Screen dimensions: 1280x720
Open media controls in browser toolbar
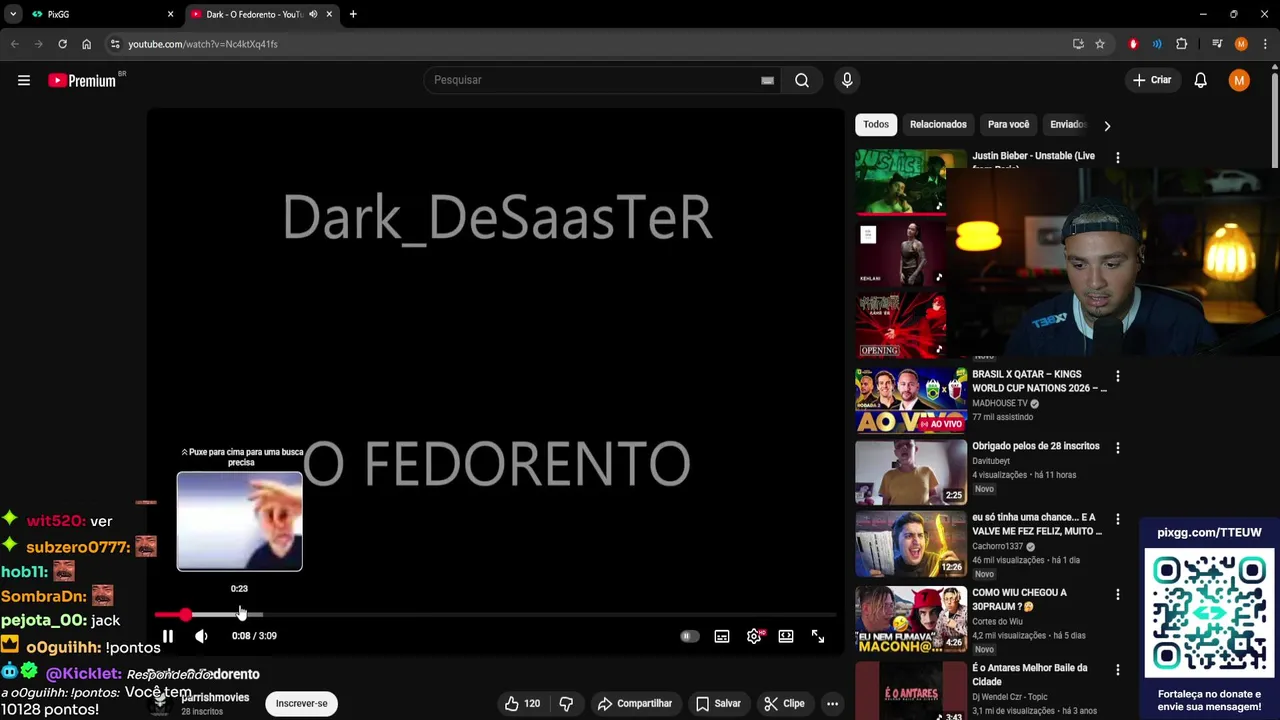pos(1217,44)
